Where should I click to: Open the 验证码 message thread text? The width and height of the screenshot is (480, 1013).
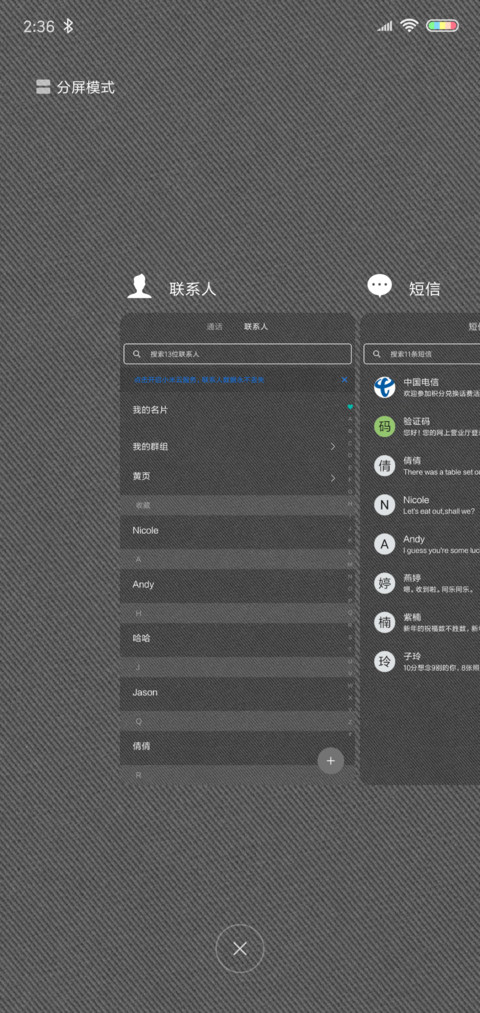coord(441,426)
